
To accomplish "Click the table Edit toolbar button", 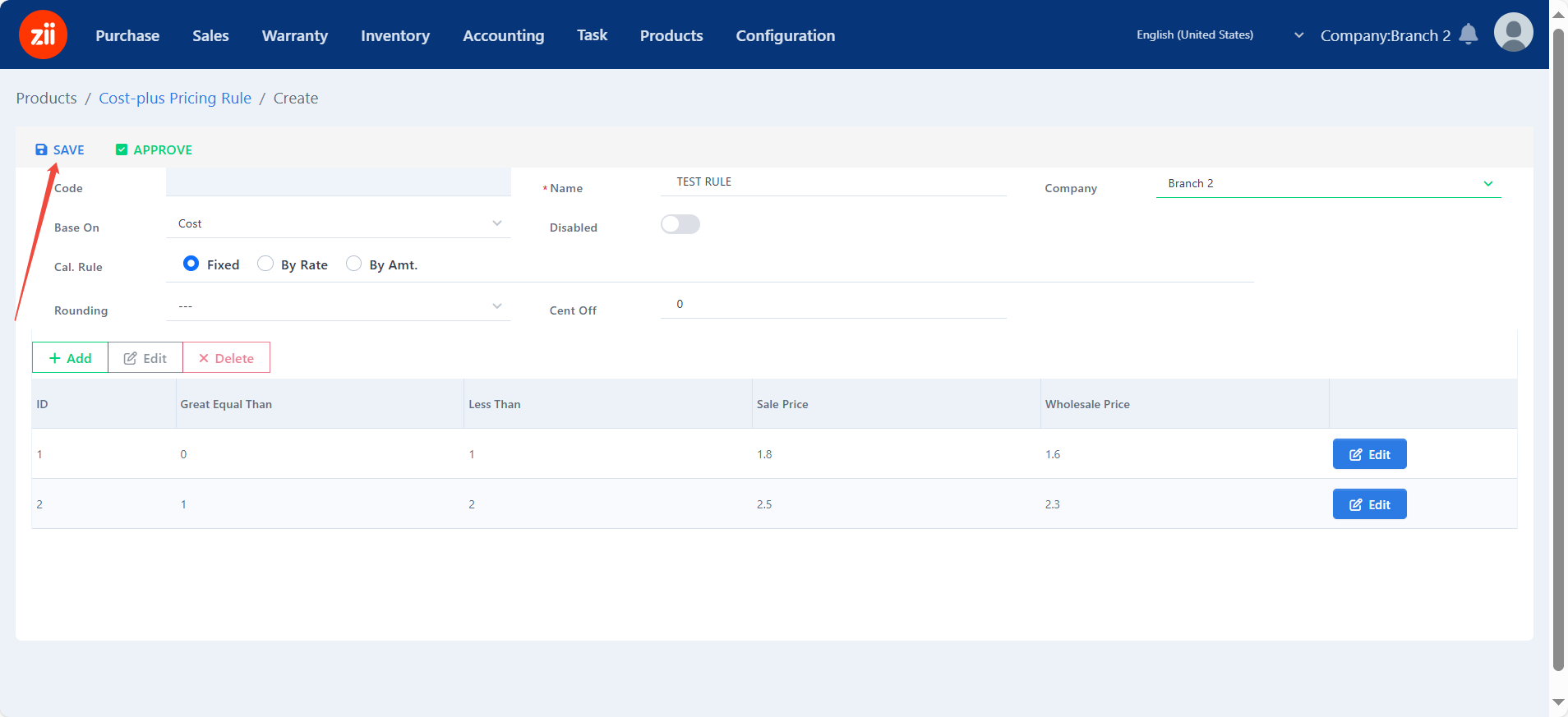I will point(145,358).
